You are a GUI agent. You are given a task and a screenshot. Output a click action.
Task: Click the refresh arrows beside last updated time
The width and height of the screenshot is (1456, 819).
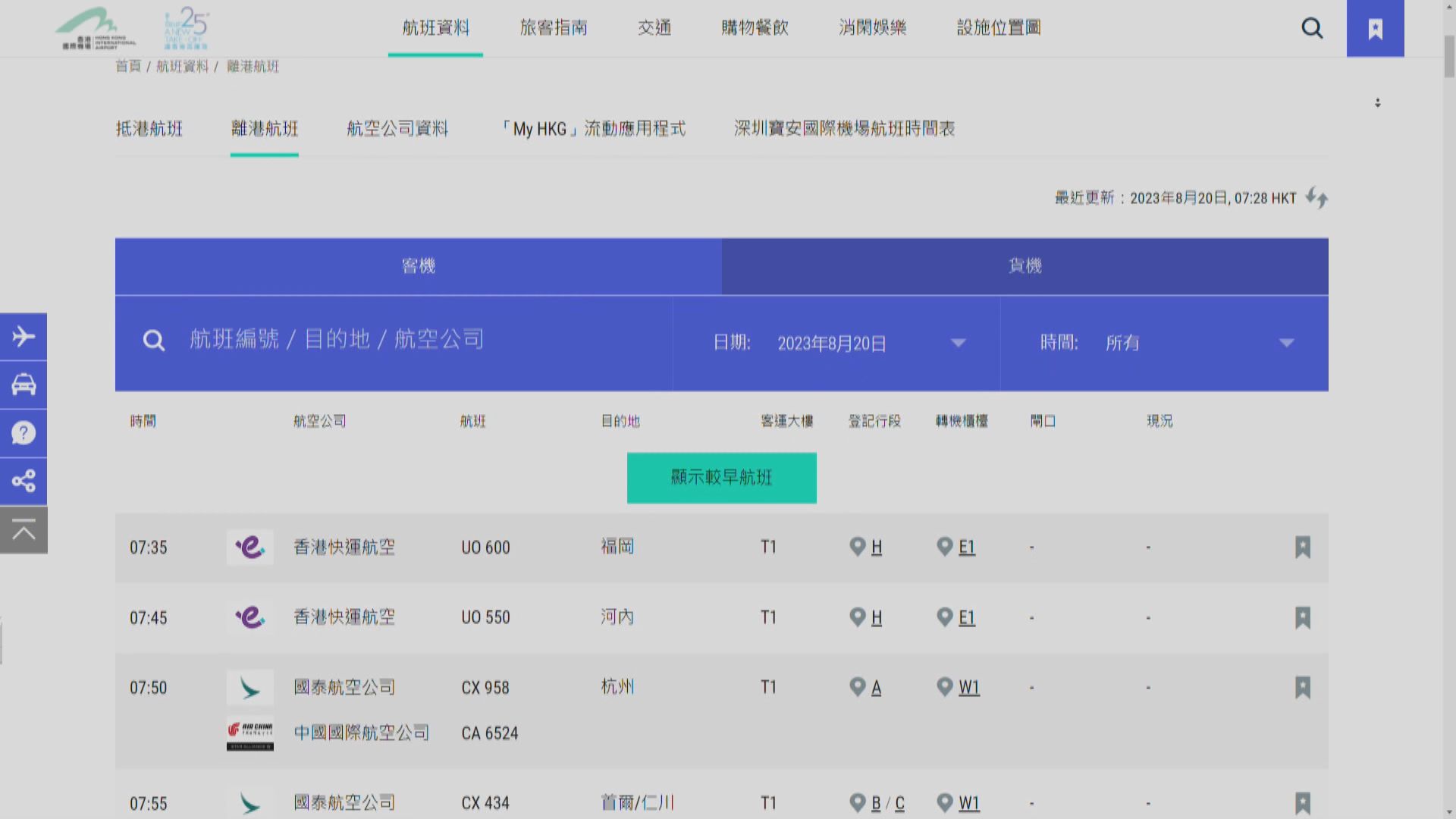coord(1316,198)
